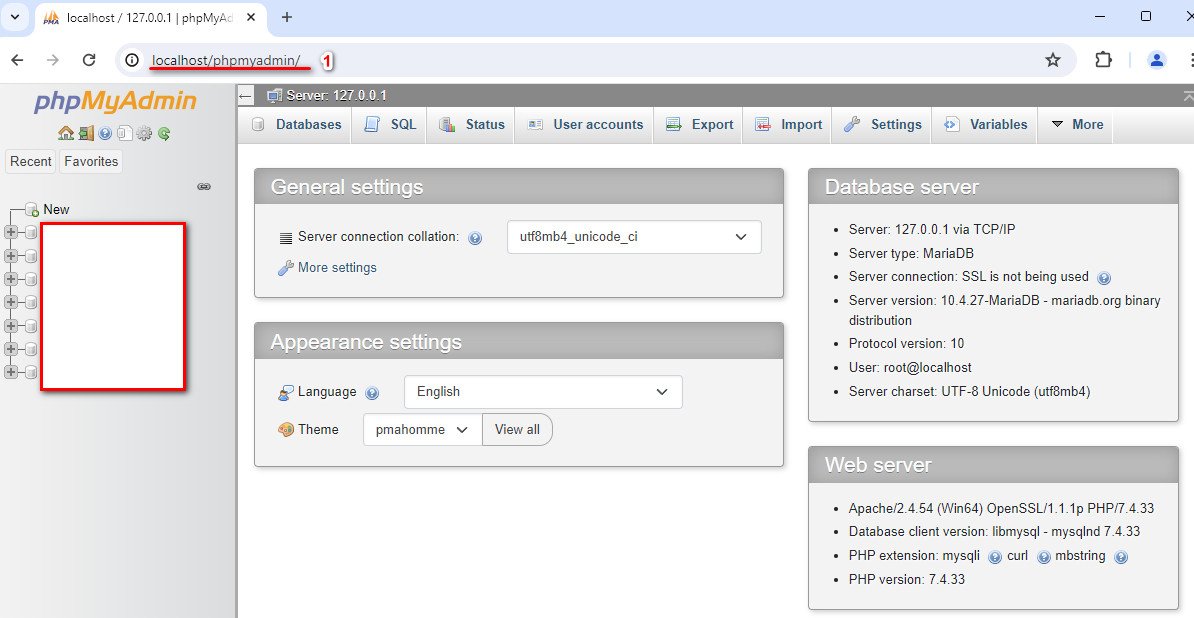
Task: Click help icon next to curl
Action: click(1044, 557)
